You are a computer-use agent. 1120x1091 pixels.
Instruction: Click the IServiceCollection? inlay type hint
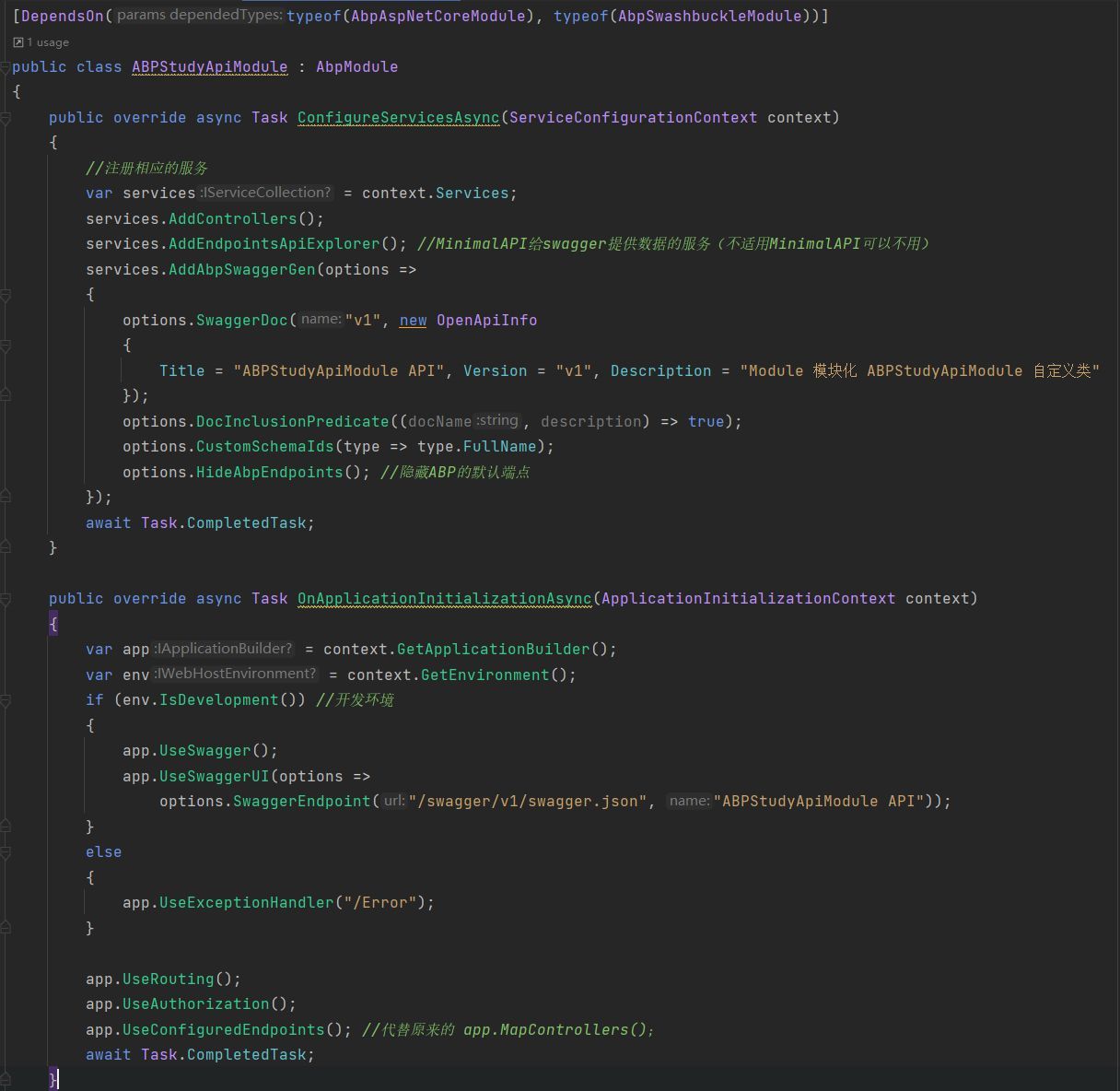(264, 193)
